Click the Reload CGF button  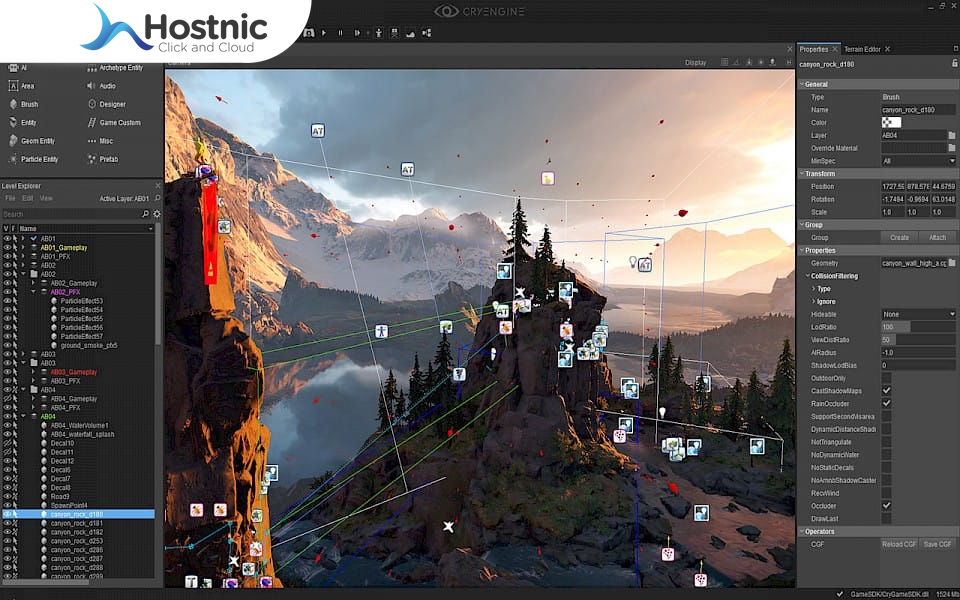[x=899, y=544]
